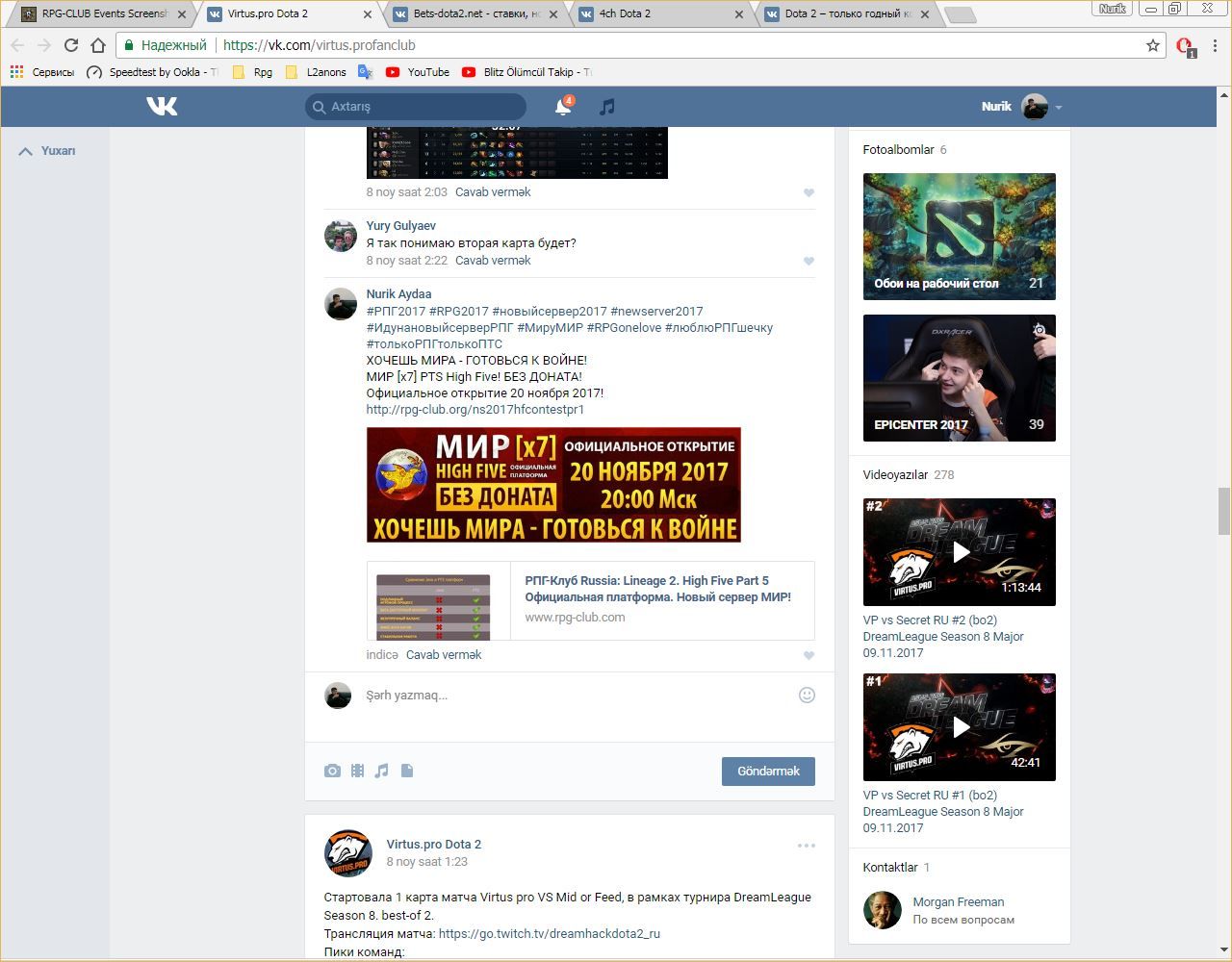This screenshot has width=1232, height=962.
Task: Click Cavab vermək under Nurik Aydaa's comment
Action: coord(444,655)
